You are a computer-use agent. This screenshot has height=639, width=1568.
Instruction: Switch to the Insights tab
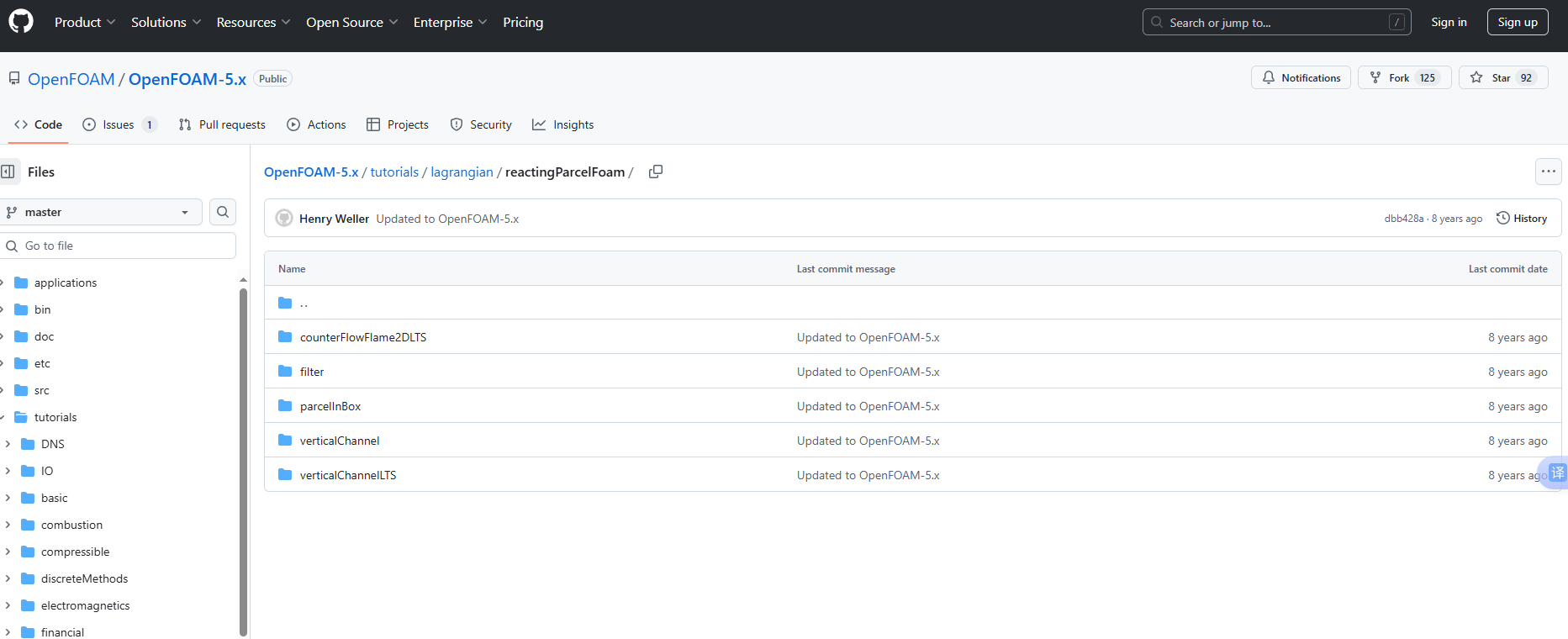pyautogui.click(x=562, y=124)
